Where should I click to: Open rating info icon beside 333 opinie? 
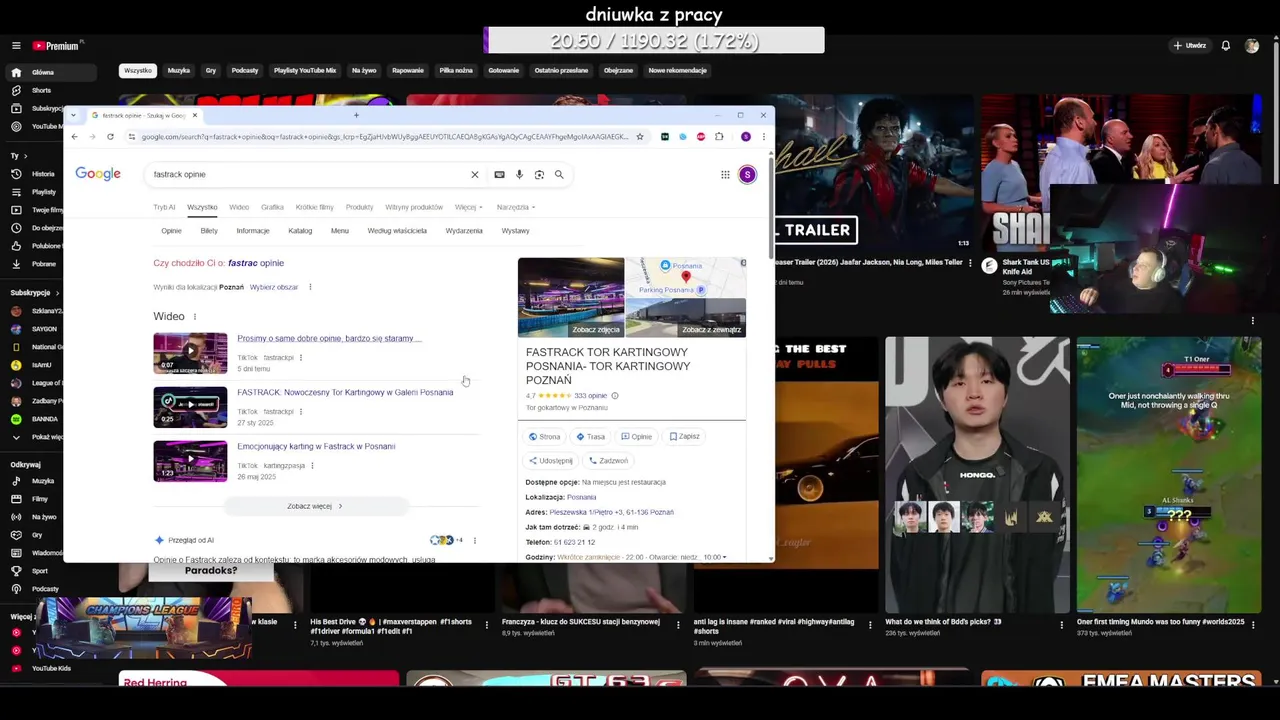(x=615, y=396)
